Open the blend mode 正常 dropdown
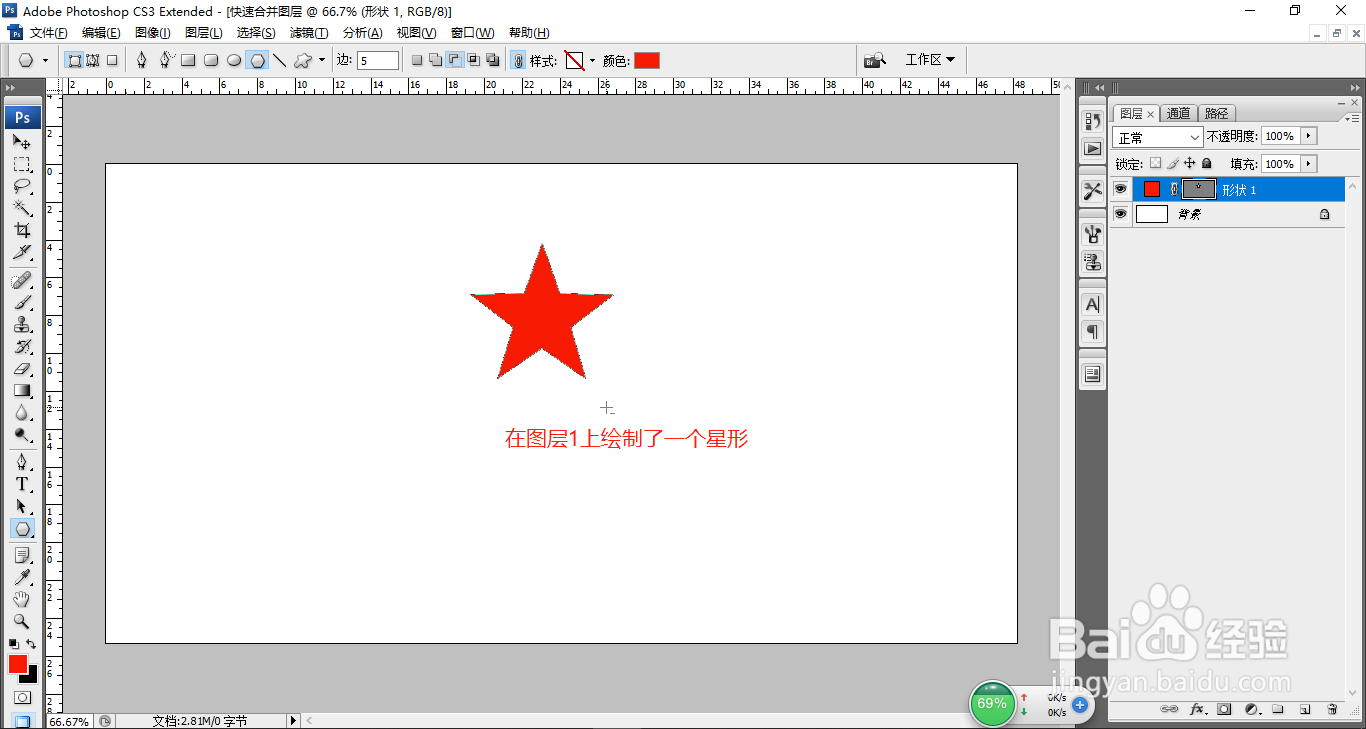Screen dimensions: 1366x729 pyautogui.click(x=1158, y=137)
